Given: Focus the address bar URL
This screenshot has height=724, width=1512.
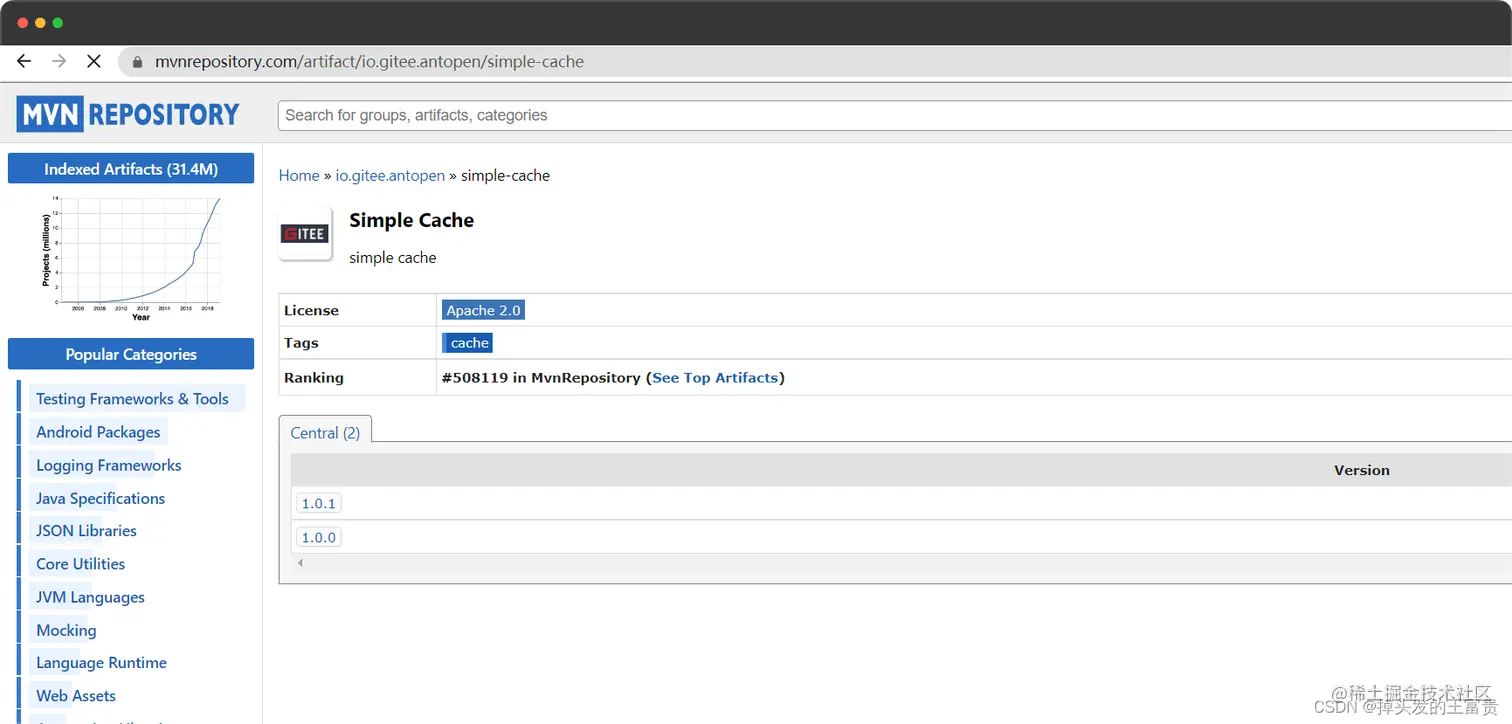Looking at the screenshot, I should point(369,62).
